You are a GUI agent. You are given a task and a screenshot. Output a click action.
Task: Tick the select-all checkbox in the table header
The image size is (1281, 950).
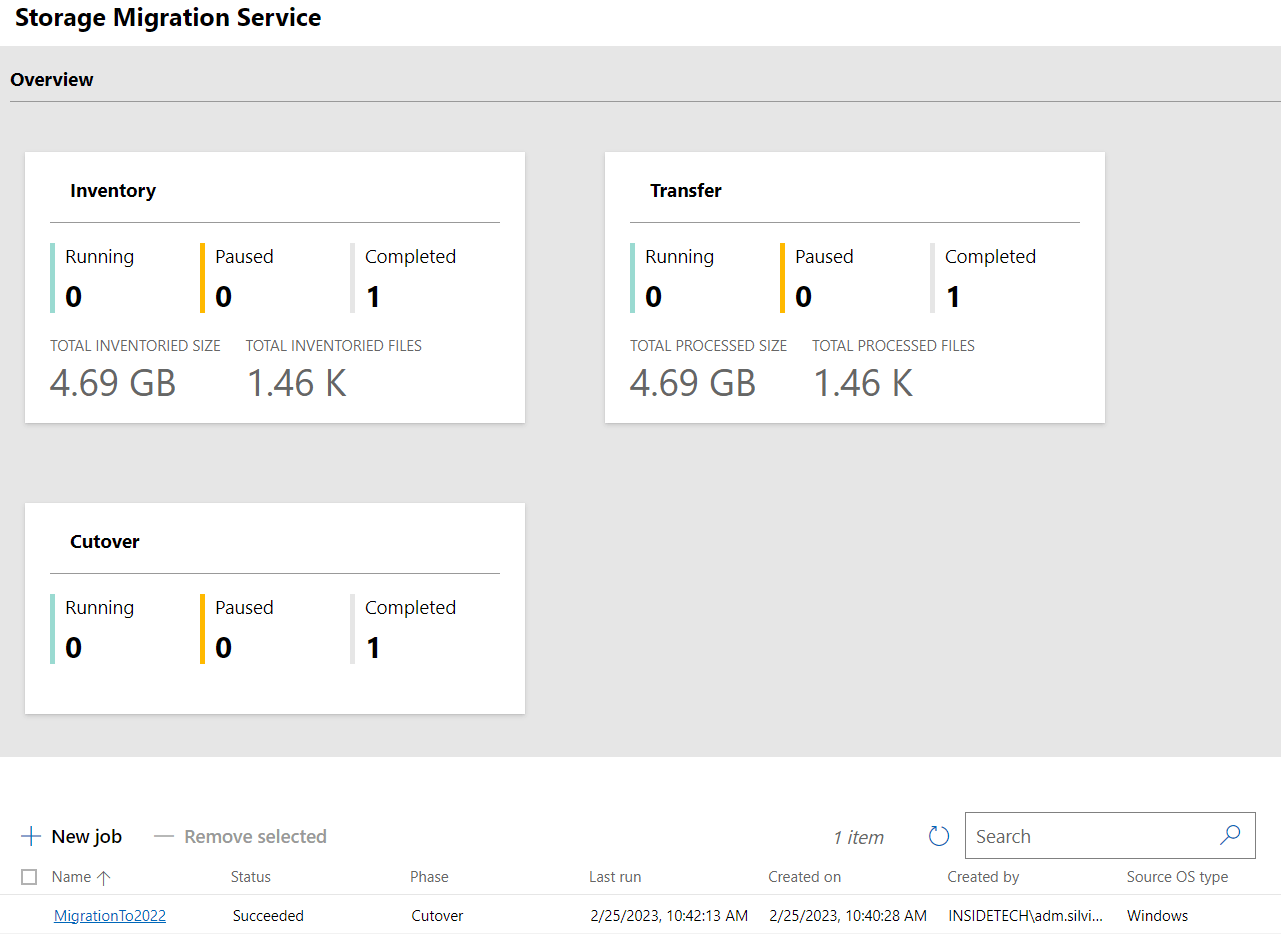pyautogui.click(x=29, y=877)
